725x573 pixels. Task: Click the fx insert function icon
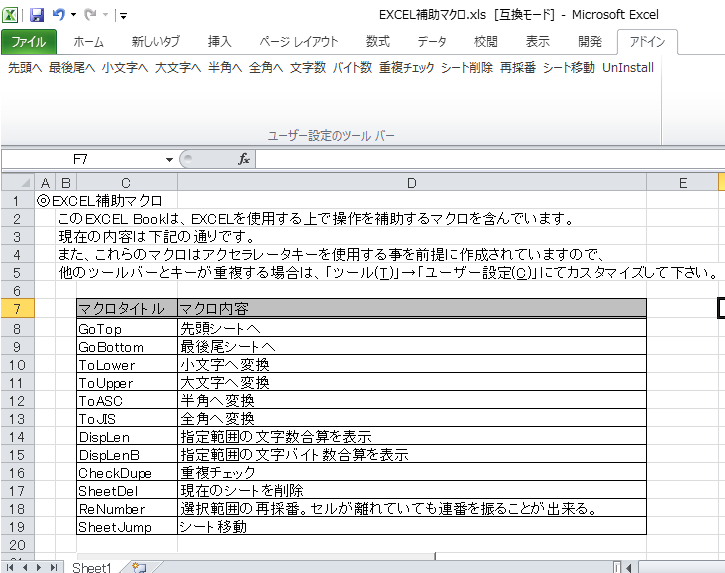click(244, 160)
